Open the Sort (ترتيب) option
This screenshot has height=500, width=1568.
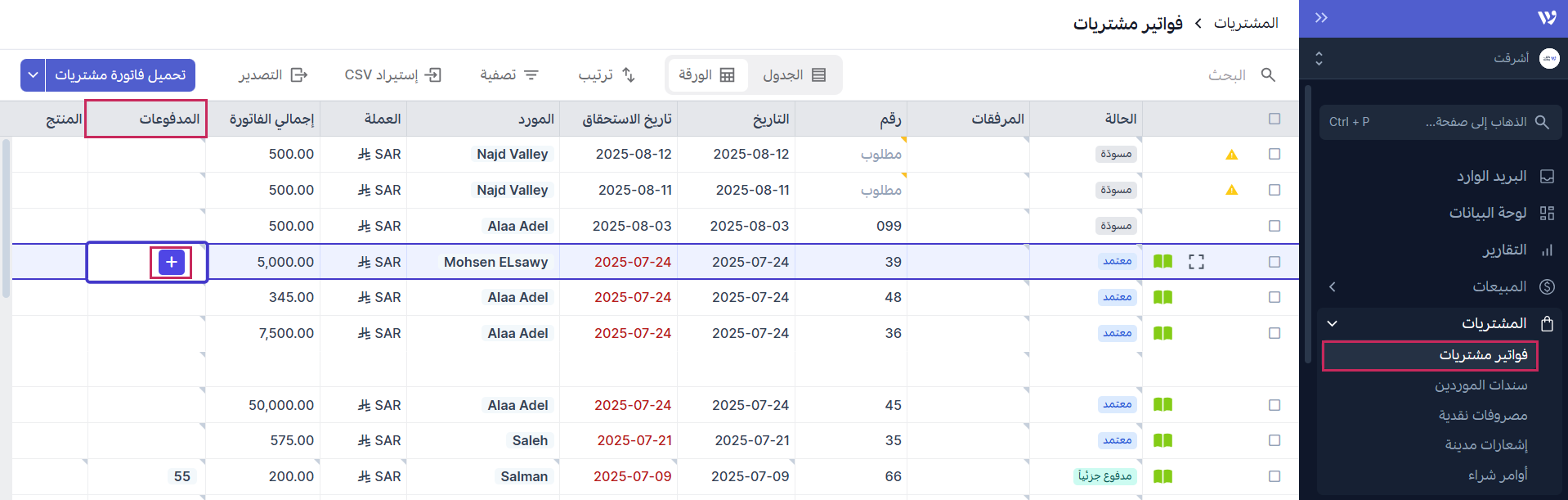pos(607,75)
